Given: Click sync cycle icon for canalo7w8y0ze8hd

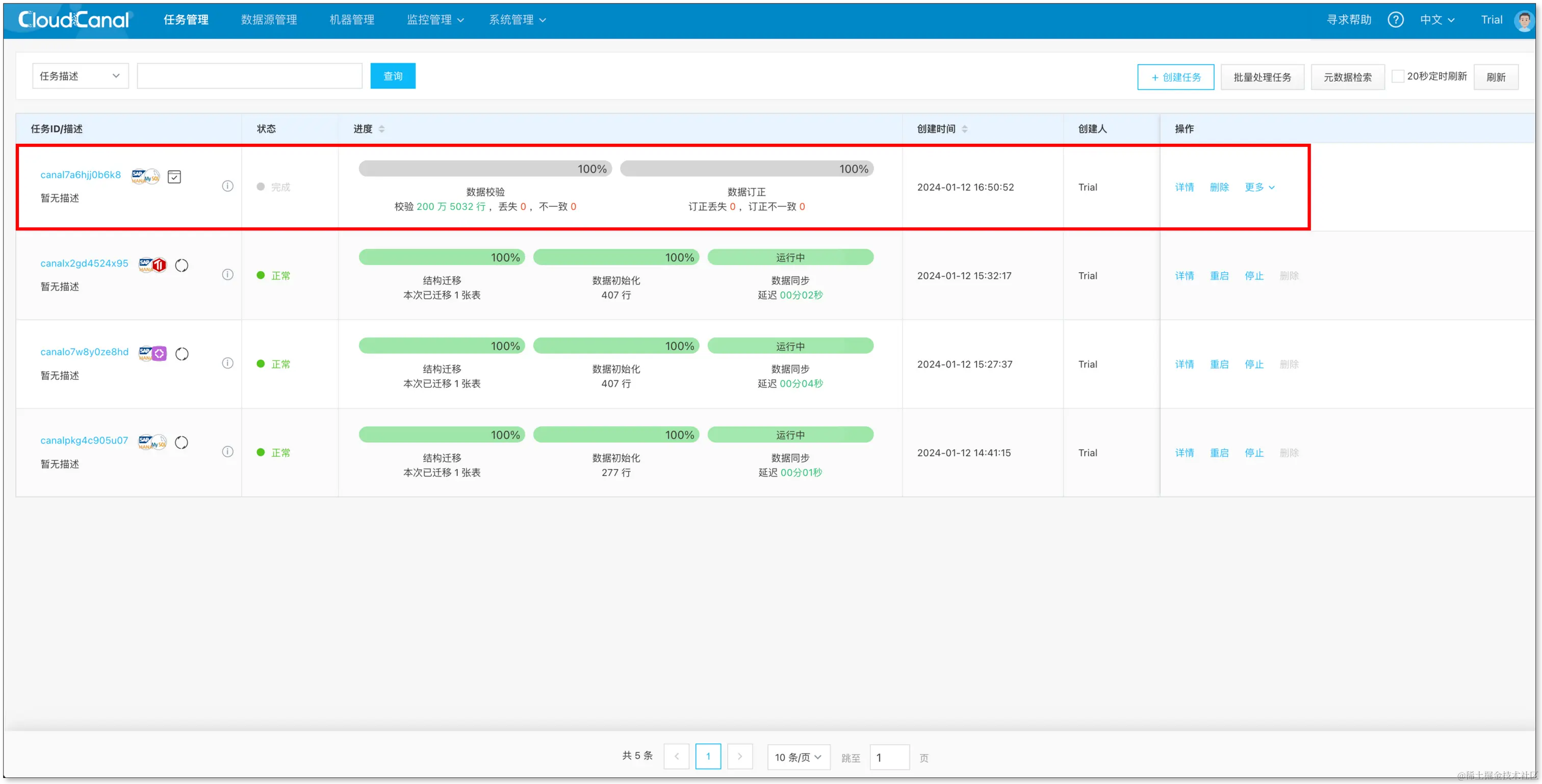Looking at the screenshot, I should [182, 354].
